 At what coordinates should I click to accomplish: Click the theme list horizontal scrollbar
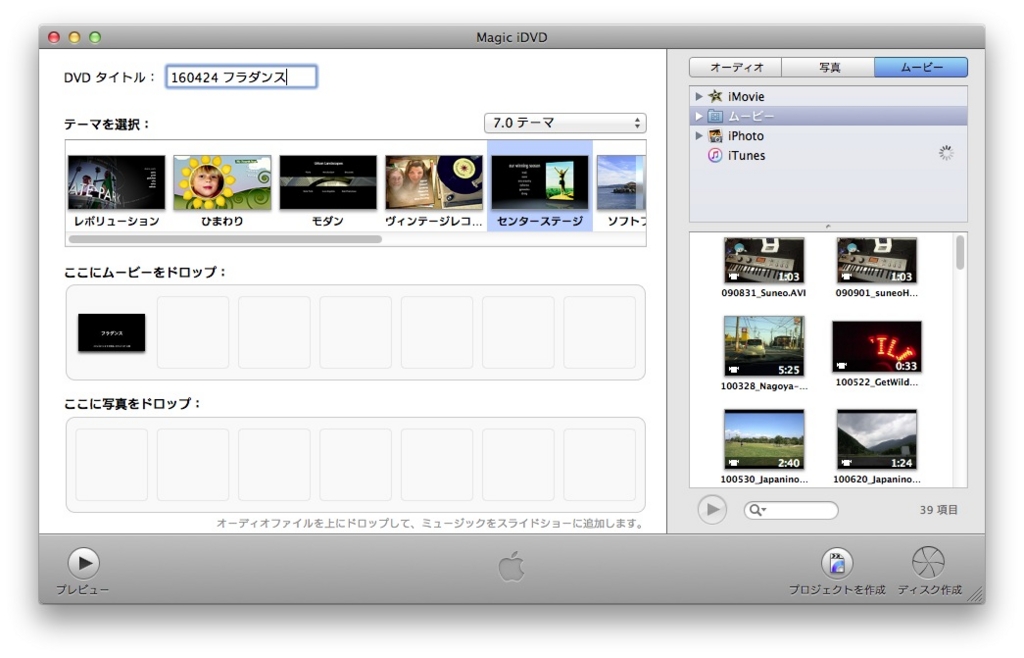click(225, 239)
